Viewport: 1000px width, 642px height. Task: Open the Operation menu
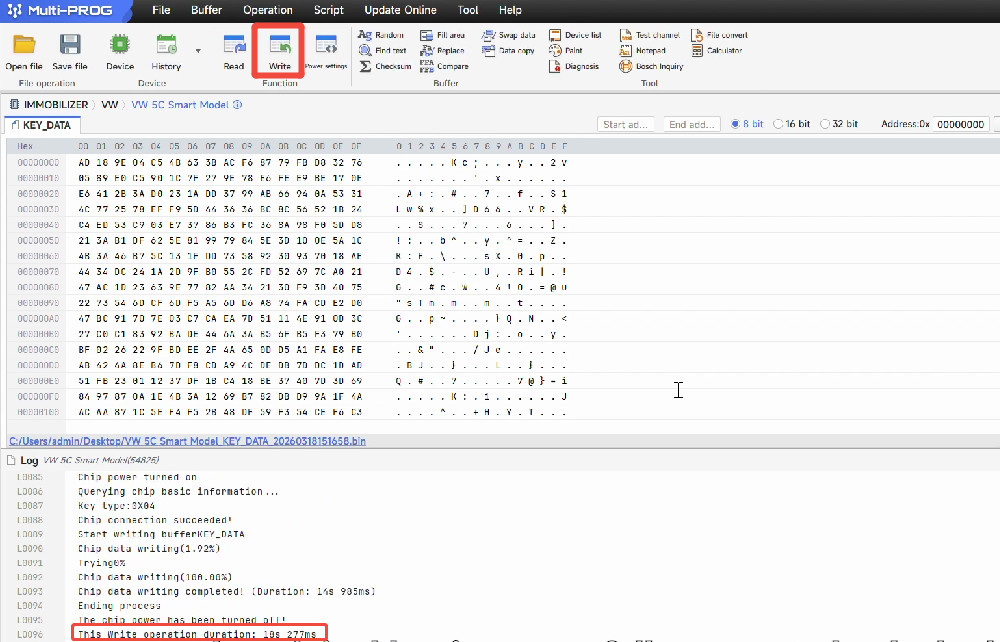[268, 10]
